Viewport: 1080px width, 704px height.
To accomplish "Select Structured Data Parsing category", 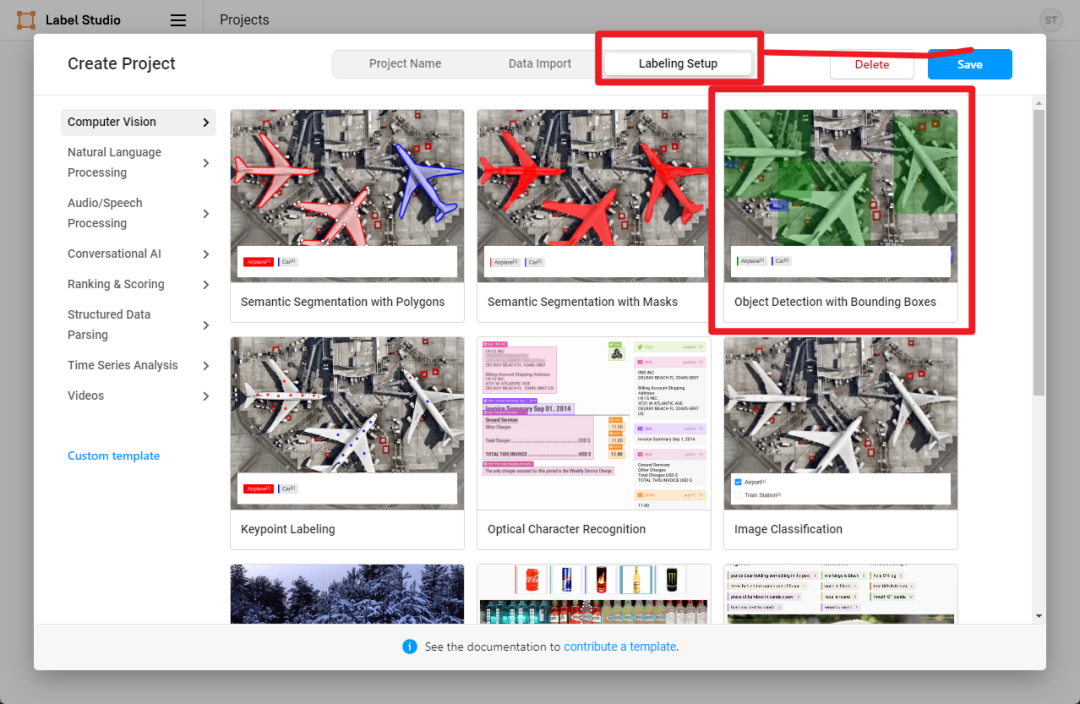I will point(138,324).
